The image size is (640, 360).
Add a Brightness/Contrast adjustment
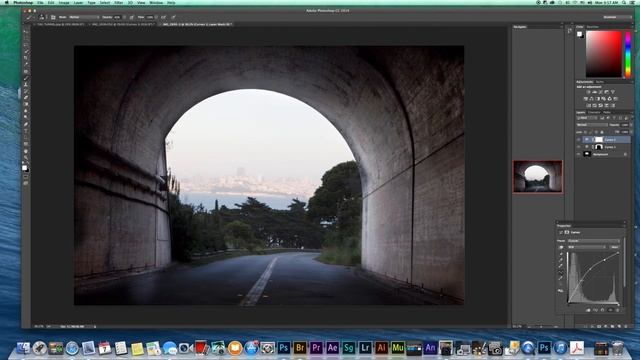[589, 92]
